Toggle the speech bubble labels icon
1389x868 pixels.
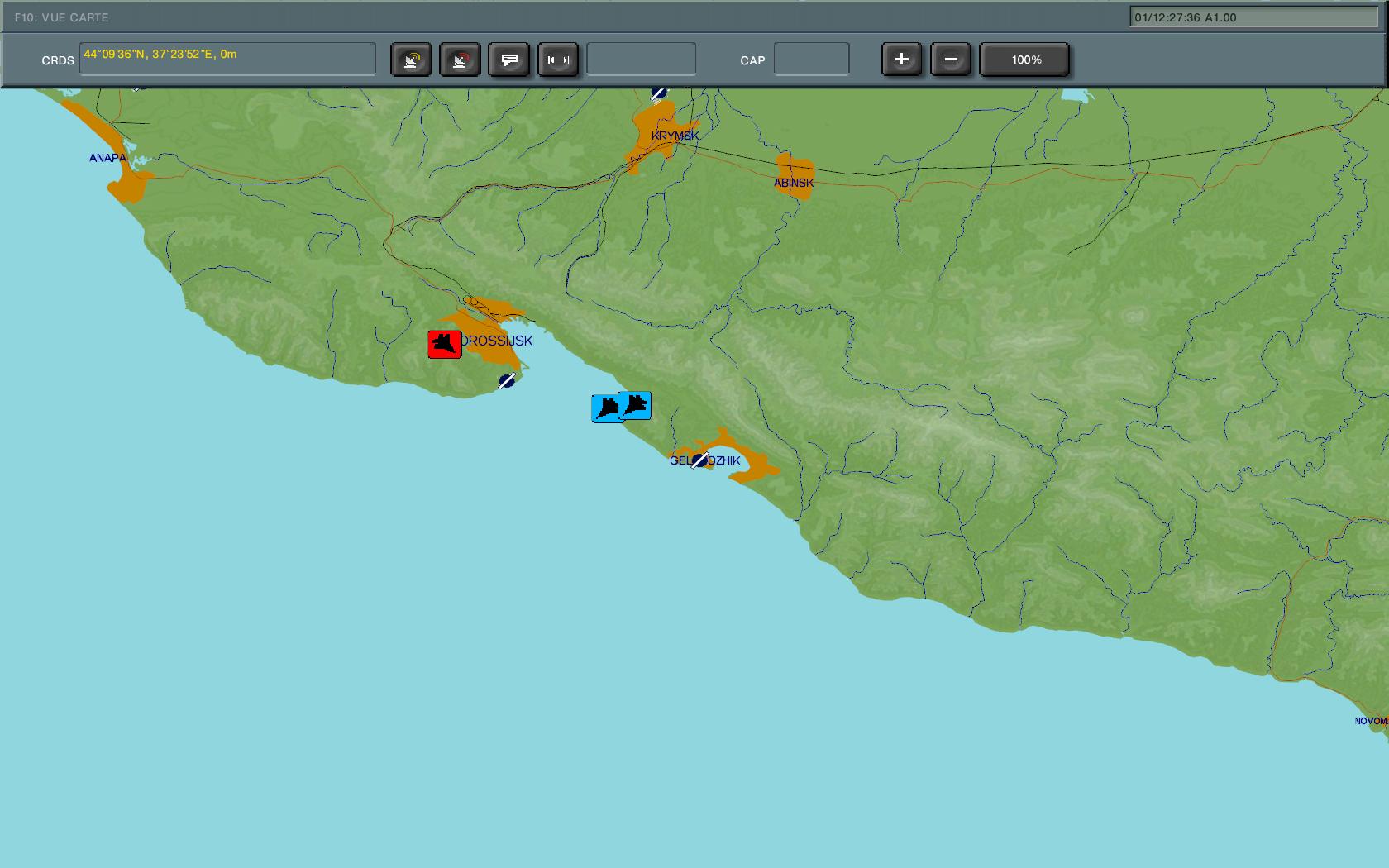(509, 60)
